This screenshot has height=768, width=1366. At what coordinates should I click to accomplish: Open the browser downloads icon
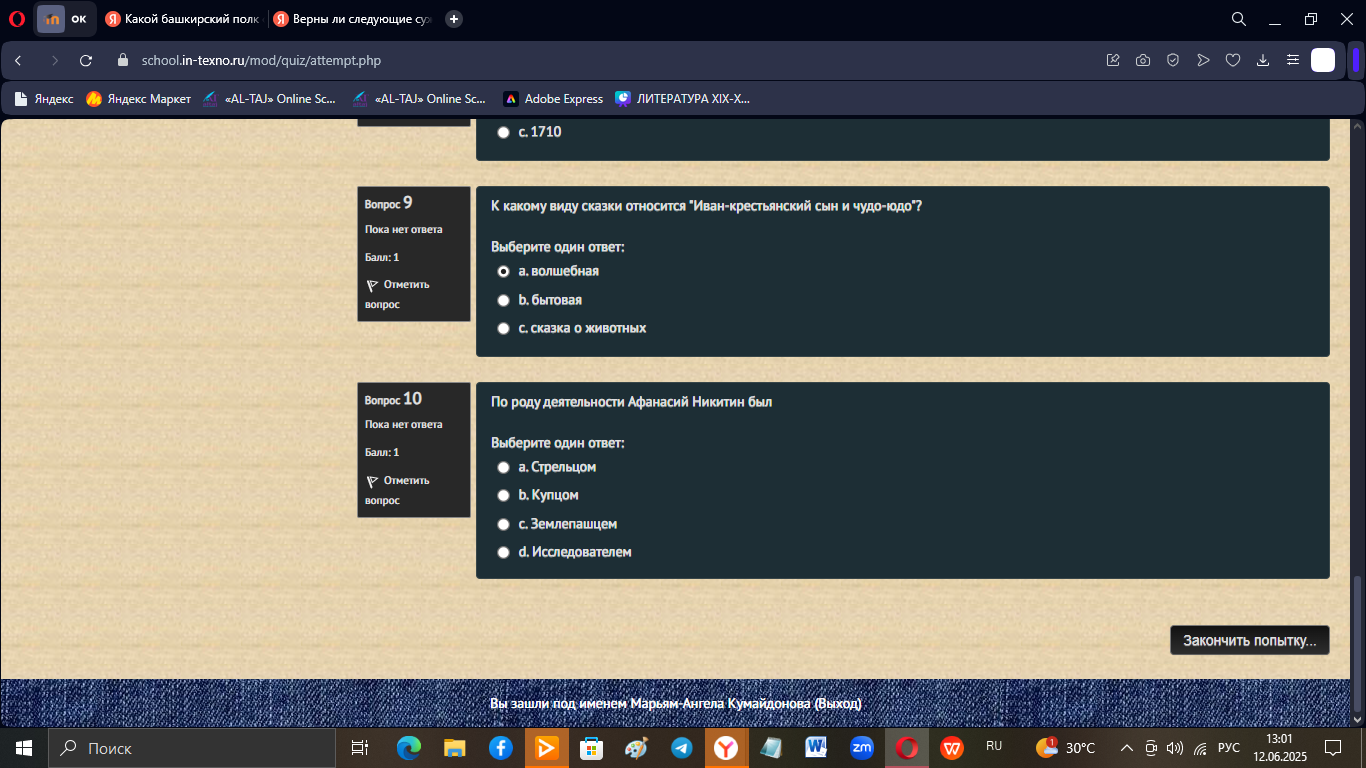click(1263, 60)
